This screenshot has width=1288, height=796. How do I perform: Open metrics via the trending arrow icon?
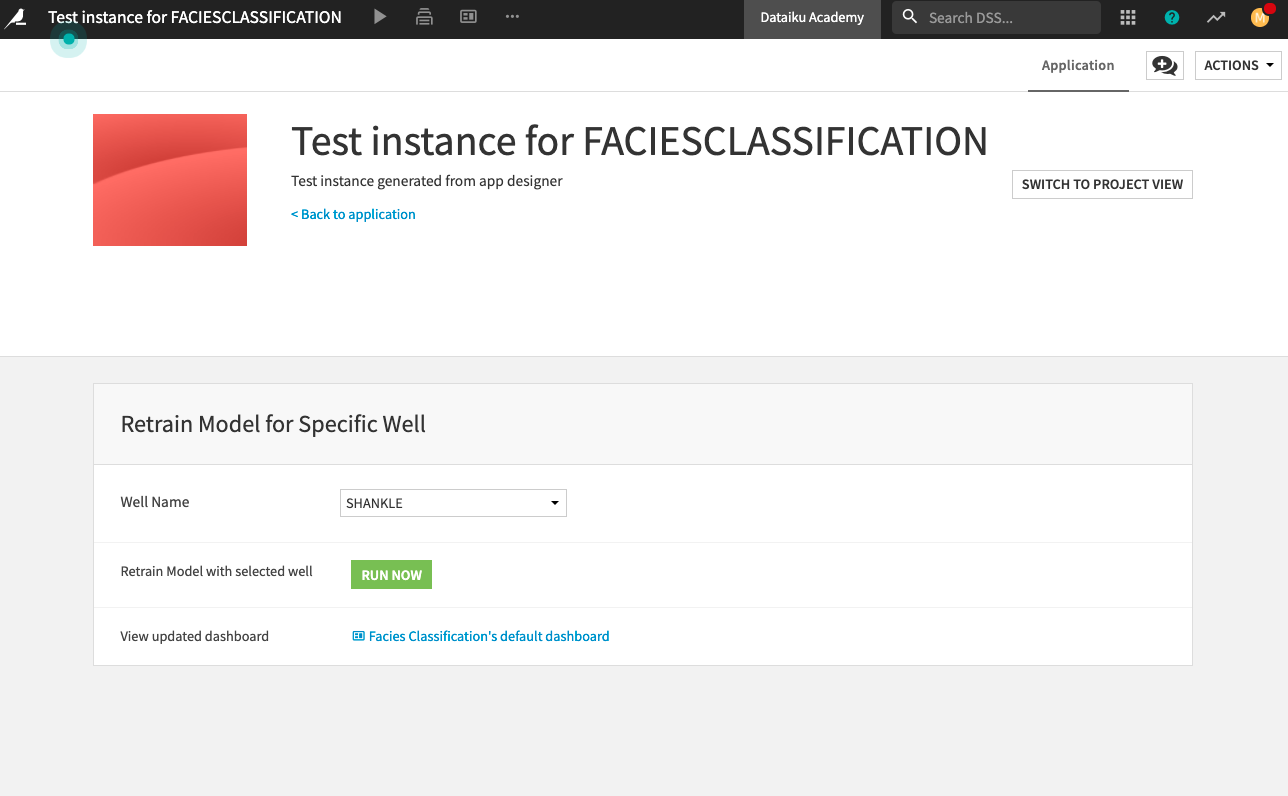point(1215,17)
